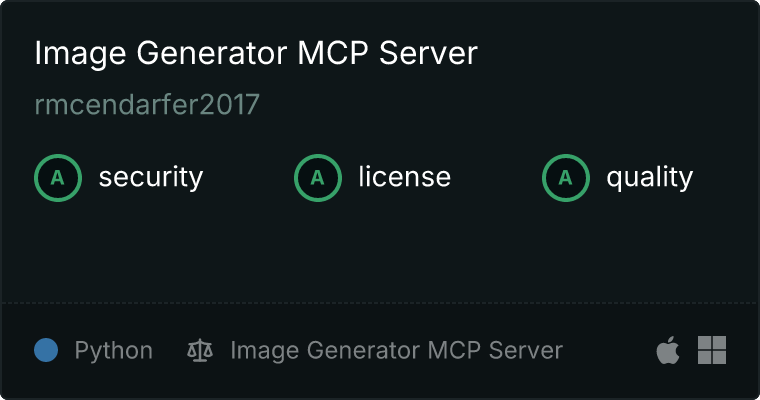
Task: Click the quality grade A badge
Action: coord(566,178)
